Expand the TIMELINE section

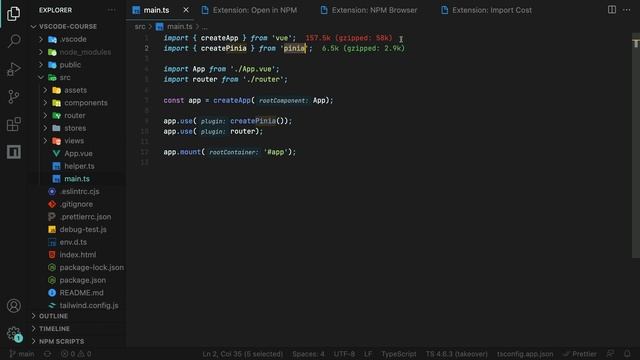tap(54, 329)
